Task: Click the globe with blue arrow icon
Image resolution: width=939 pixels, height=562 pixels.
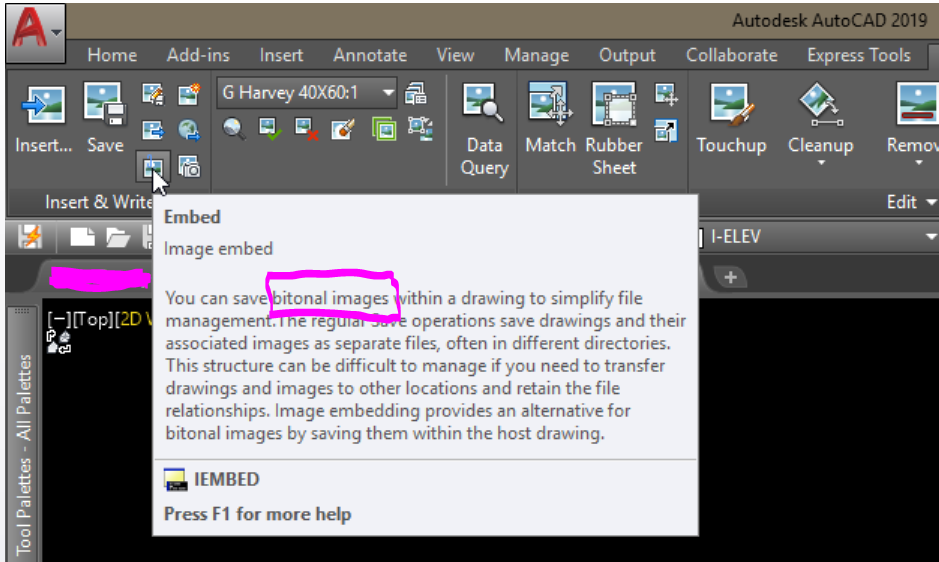Action: [189, 129]
